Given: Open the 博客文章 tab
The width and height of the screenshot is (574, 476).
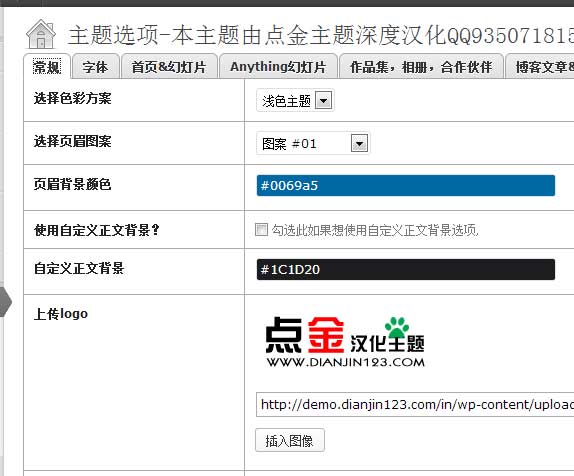Looking at the screenshot, I should click(x=540, y=67).
